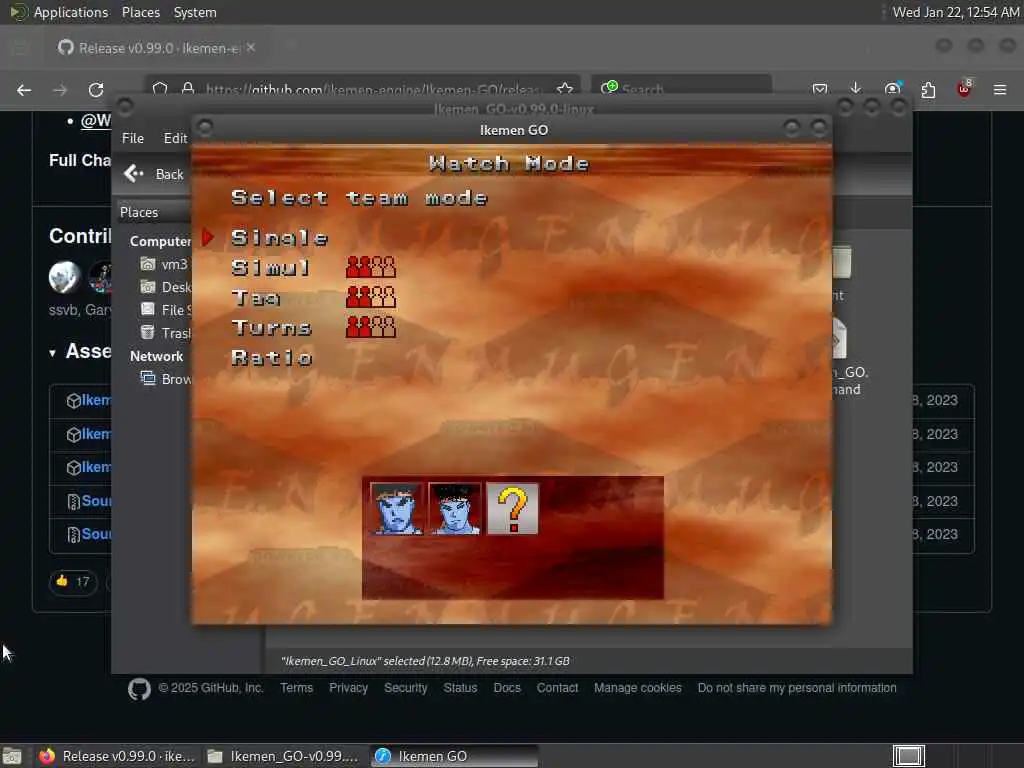Click Back button in file manager

click(154, 174)
